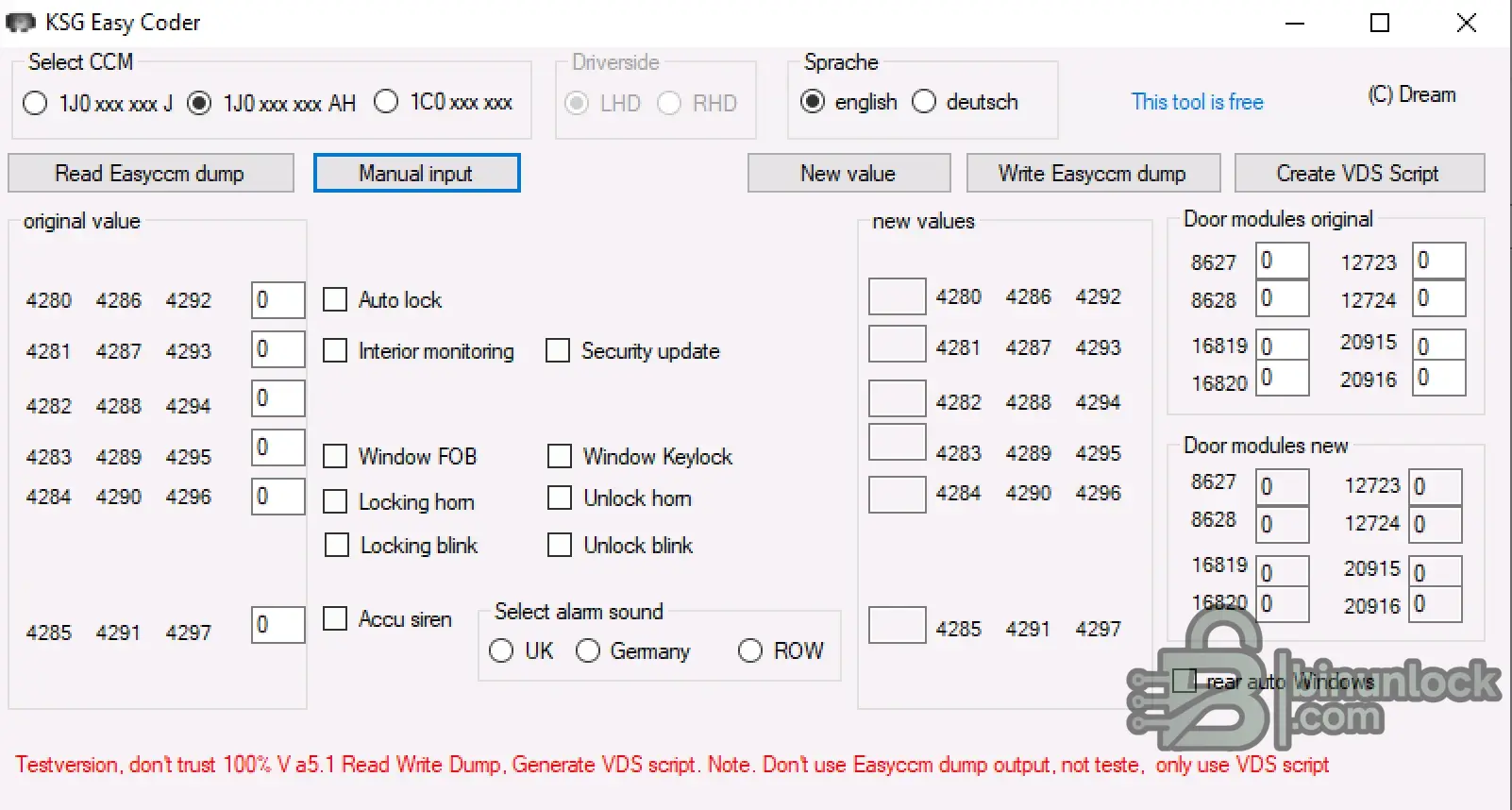
Task: Click new values box beside 4282
Action: tap(898, 398)
